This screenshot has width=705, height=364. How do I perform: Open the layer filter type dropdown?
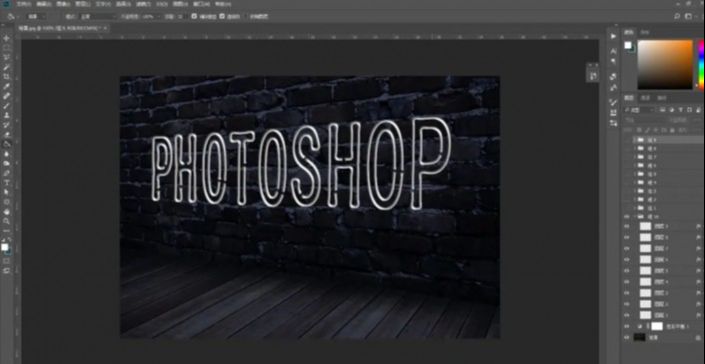(x=640, y=110)
